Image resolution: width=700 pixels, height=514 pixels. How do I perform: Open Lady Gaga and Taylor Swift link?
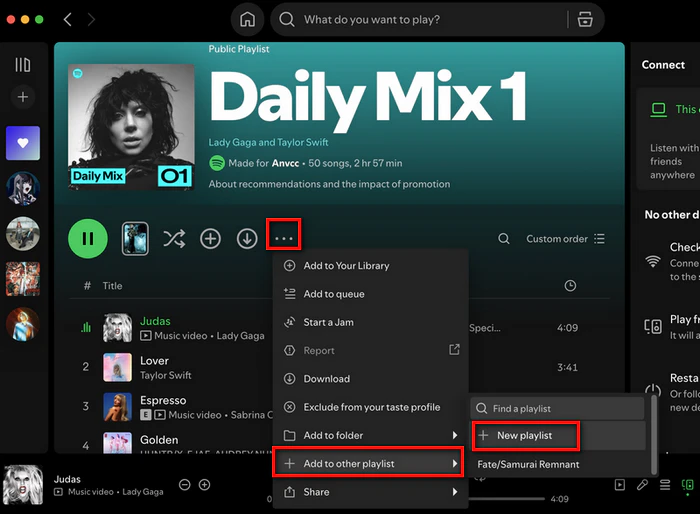(268, 142)
